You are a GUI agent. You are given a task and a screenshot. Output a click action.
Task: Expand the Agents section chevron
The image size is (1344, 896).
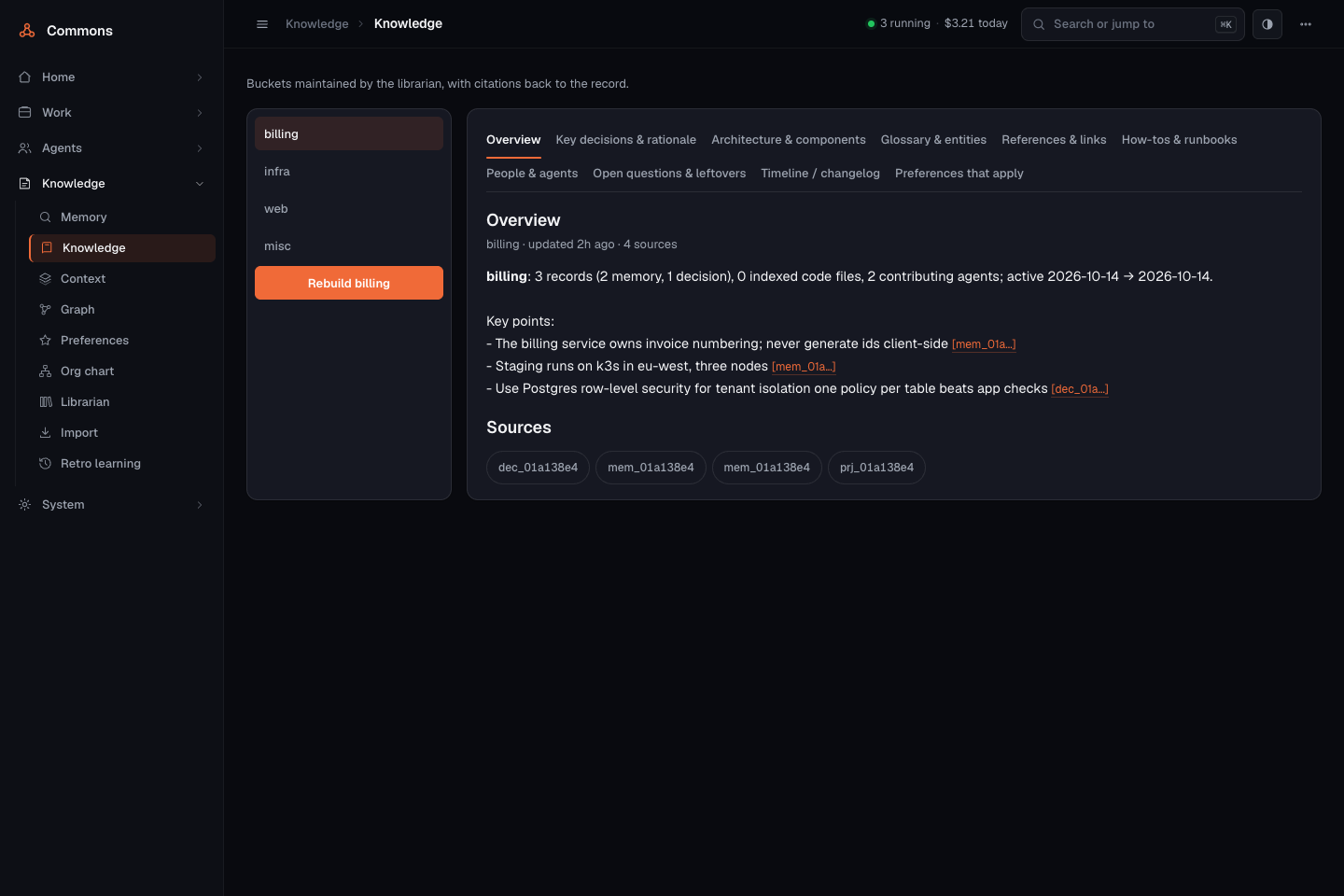pos(200,148)
